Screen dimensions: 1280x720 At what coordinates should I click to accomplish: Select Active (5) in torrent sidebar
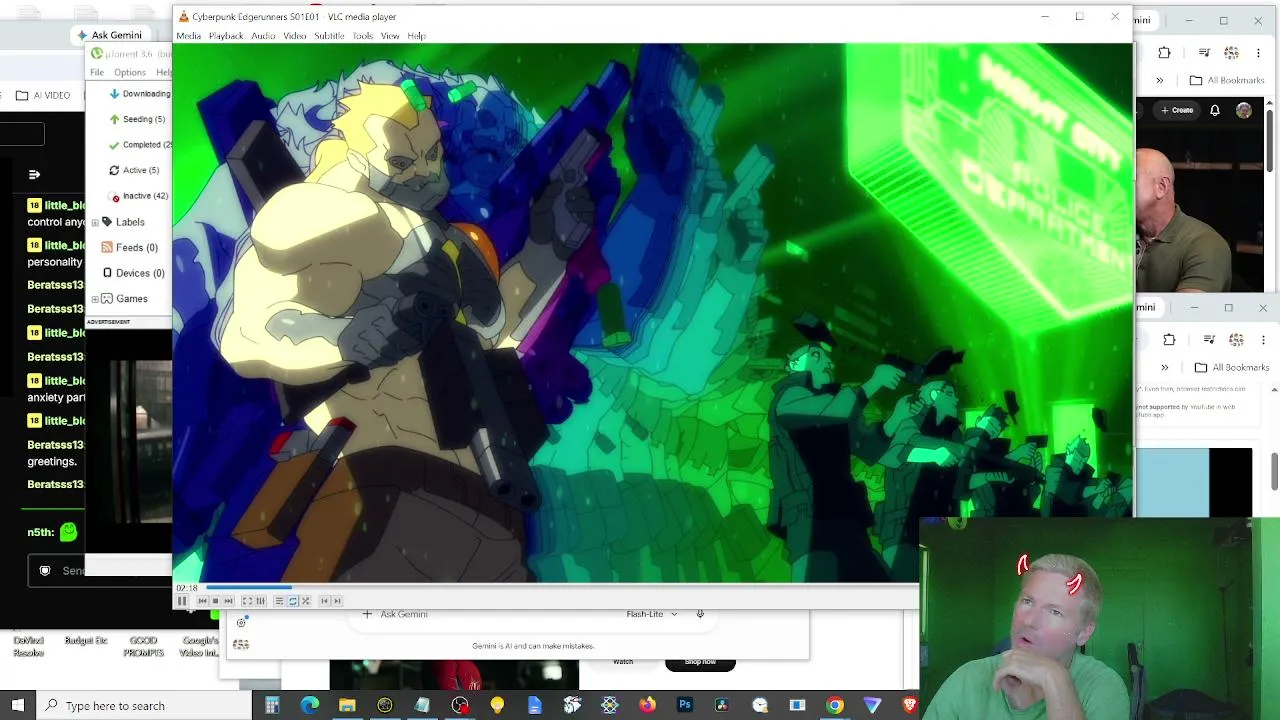pyautogui.click(x=134, y=170)
